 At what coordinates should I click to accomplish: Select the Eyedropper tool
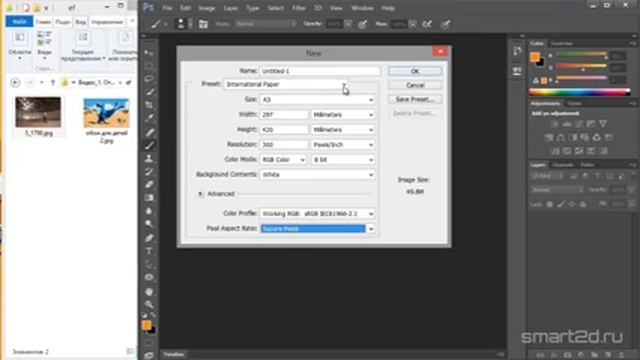pyautogui.click(x=149, y=118)
